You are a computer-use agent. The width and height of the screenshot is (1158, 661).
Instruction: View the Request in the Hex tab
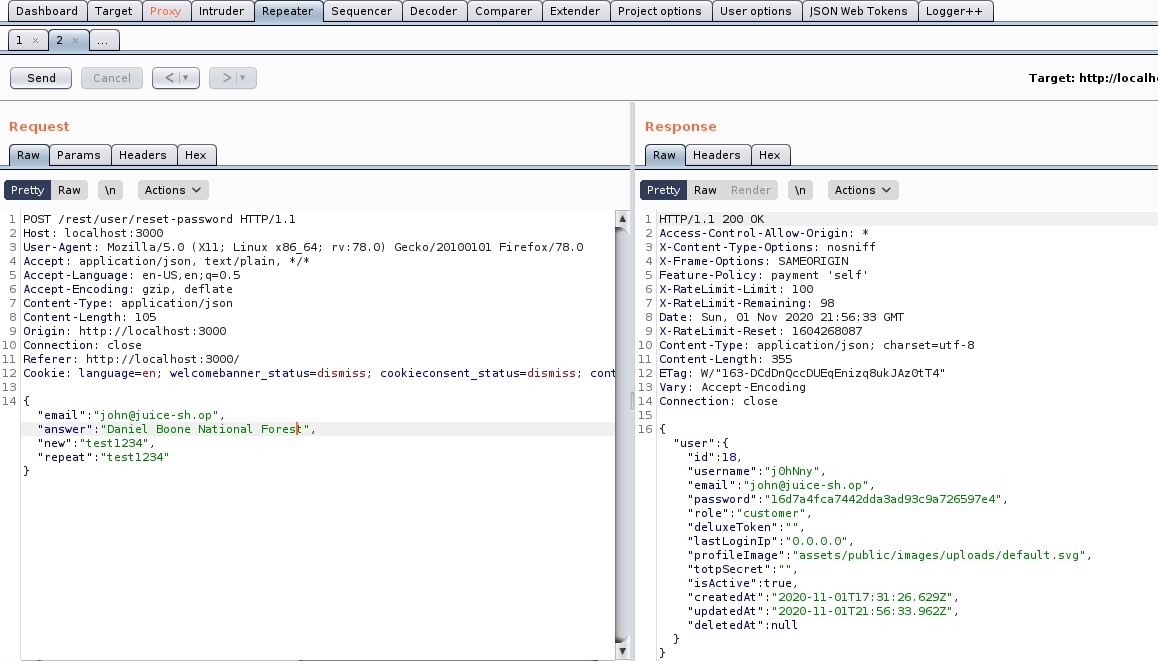point(197,155)
